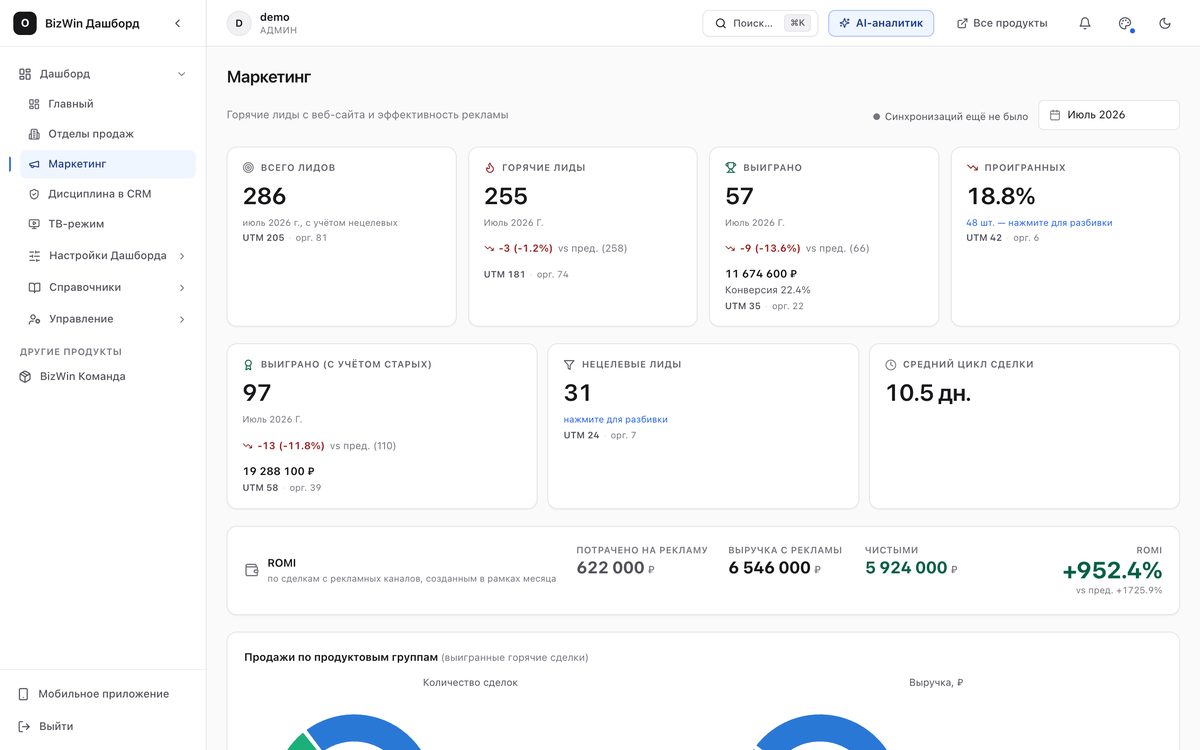Click the cube icon beside BizWin Команда
Viewport: 1200px width, 750px height.
[25, 377]
